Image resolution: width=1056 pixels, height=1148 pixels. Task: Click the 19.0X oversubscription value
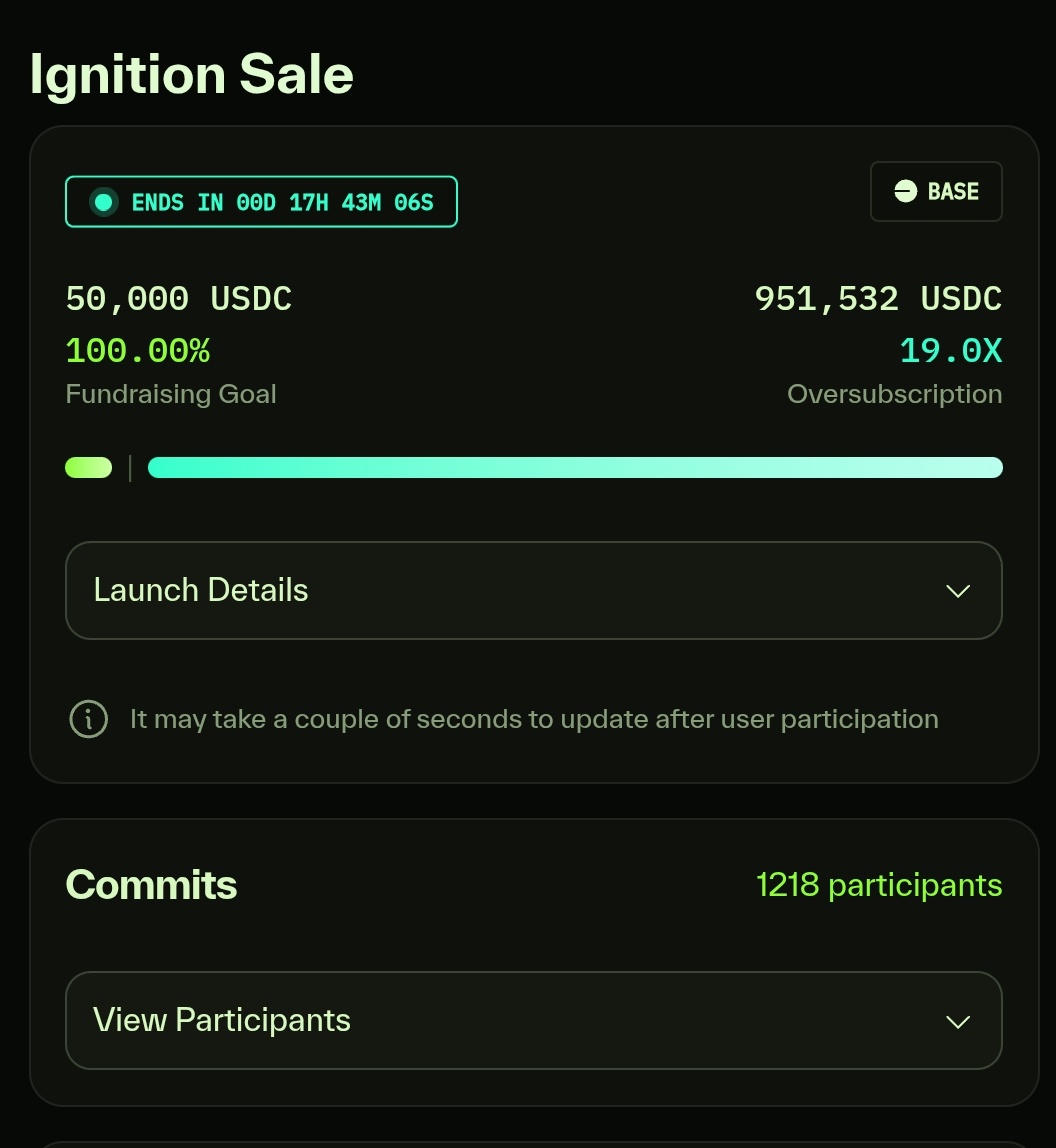951,351
